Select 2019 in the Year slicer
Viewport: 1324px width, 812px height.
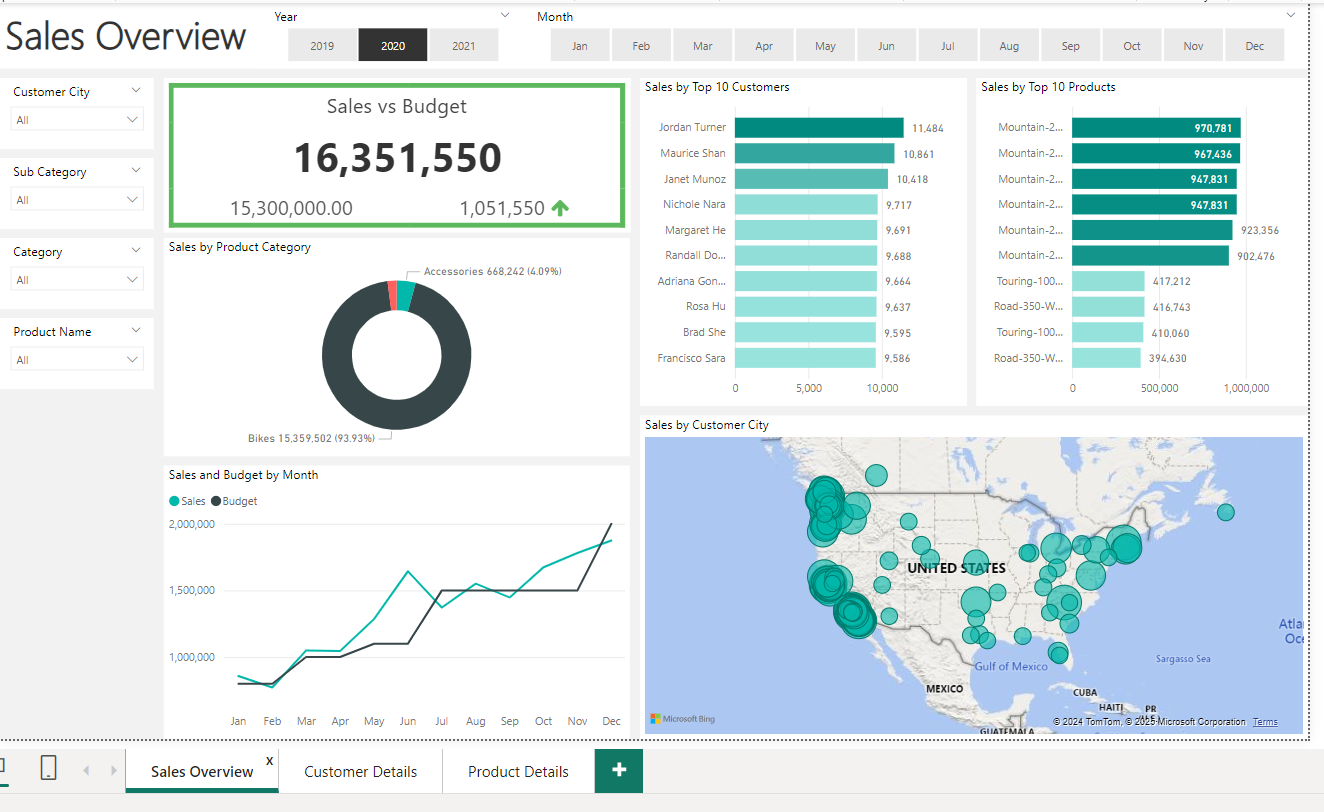click(x=322, y=46)
